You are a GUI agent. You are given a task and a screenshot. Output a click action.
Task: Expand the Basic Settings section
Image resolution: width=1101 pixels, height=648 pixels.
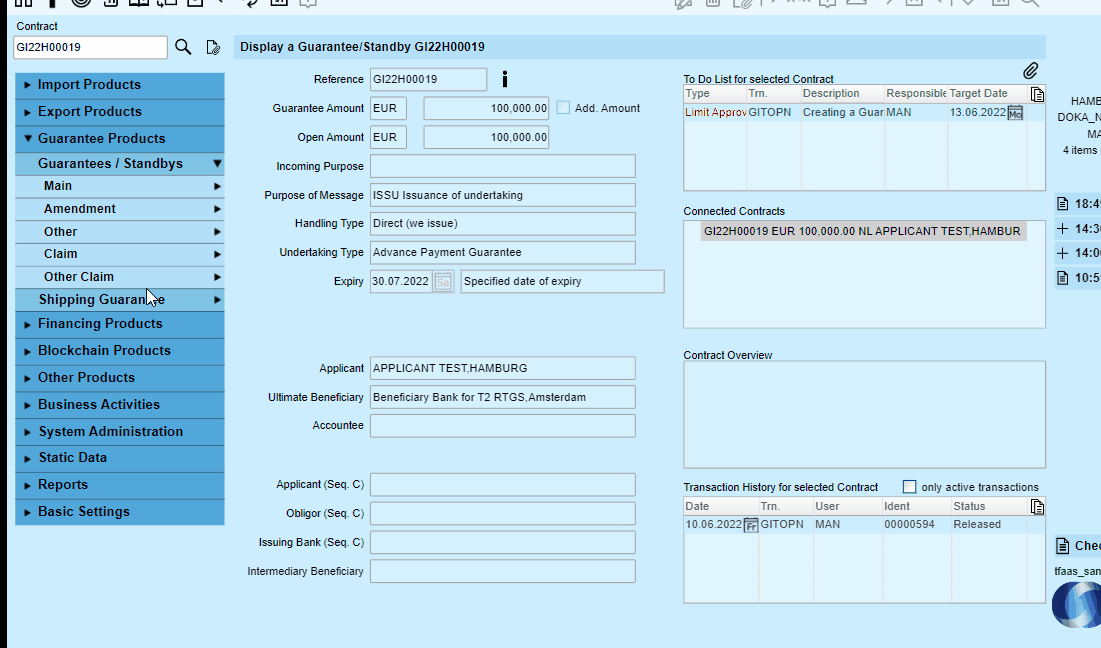coord(120,512)
